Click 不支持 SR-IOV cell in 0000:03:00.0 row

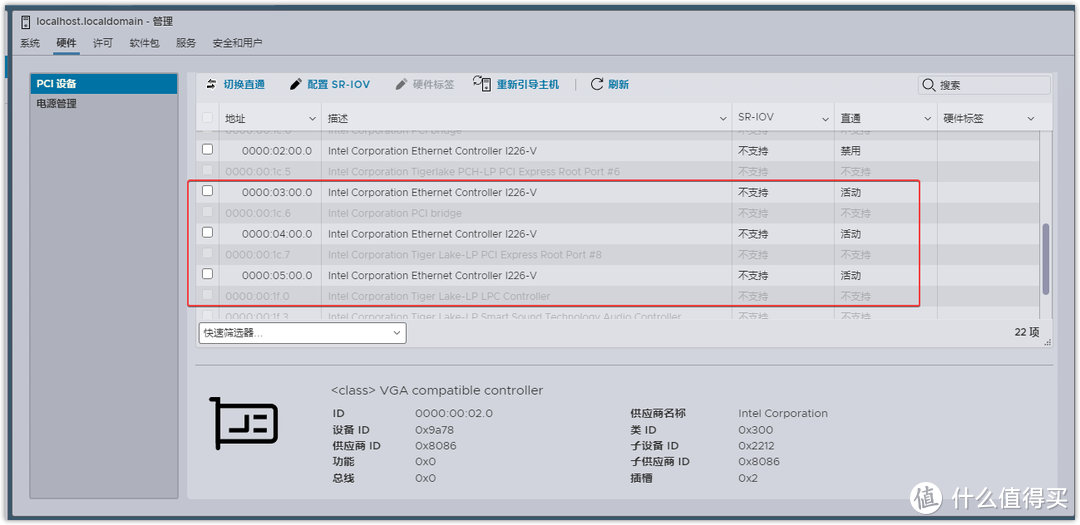click(753, 192)
